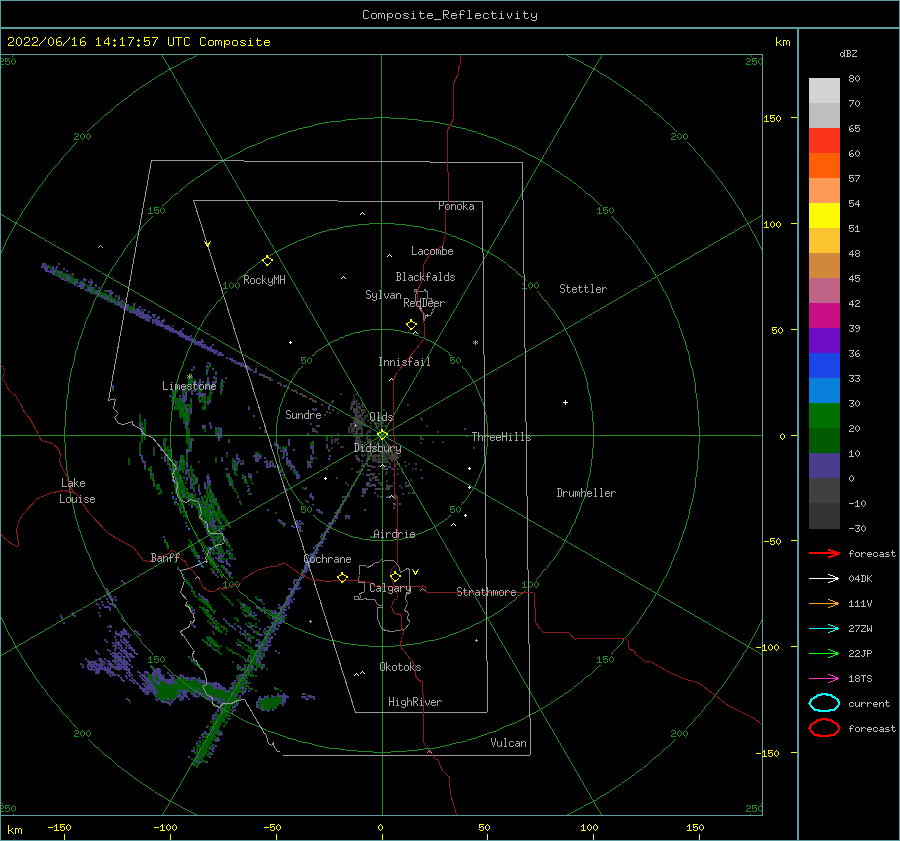Select the 'Lake Louise' label
This screenshot has width=900, height=841.
[77, 491]
